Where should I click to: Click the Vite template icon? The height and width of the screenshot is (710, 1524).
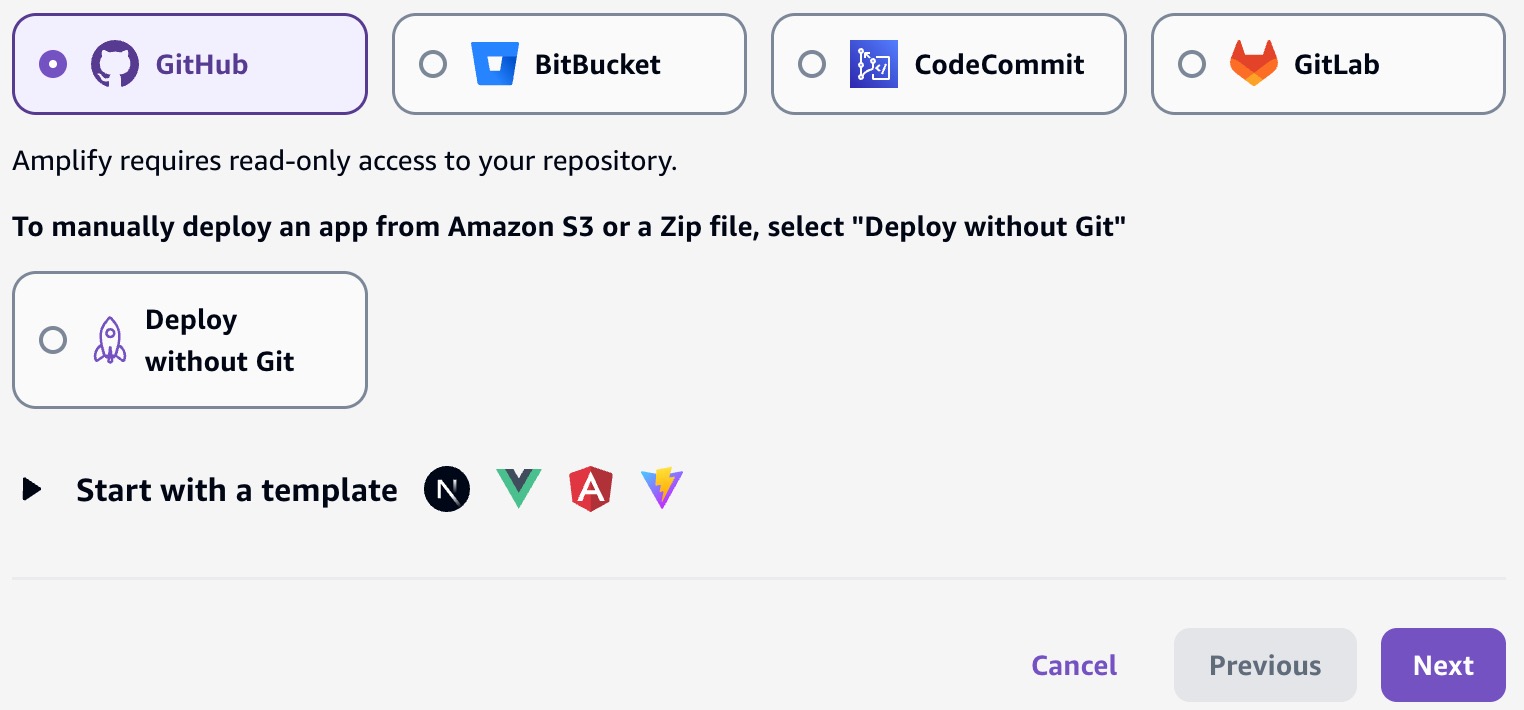[x=662, y=489]
